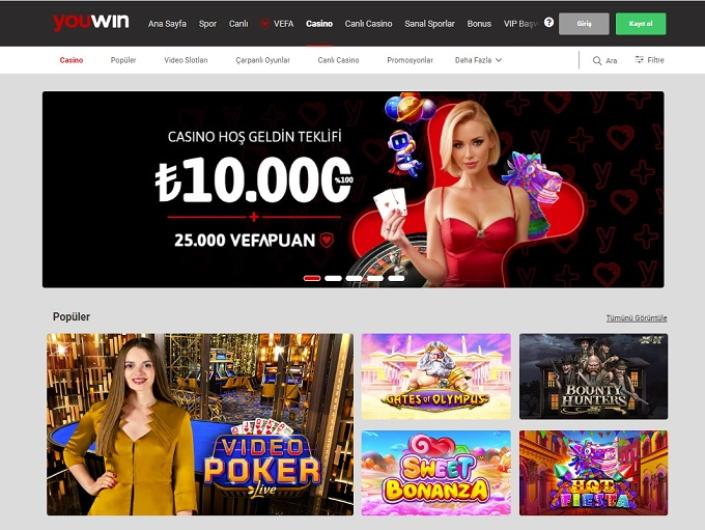Select the second banner slide indicator
The image size is (705, 530).
333,278
